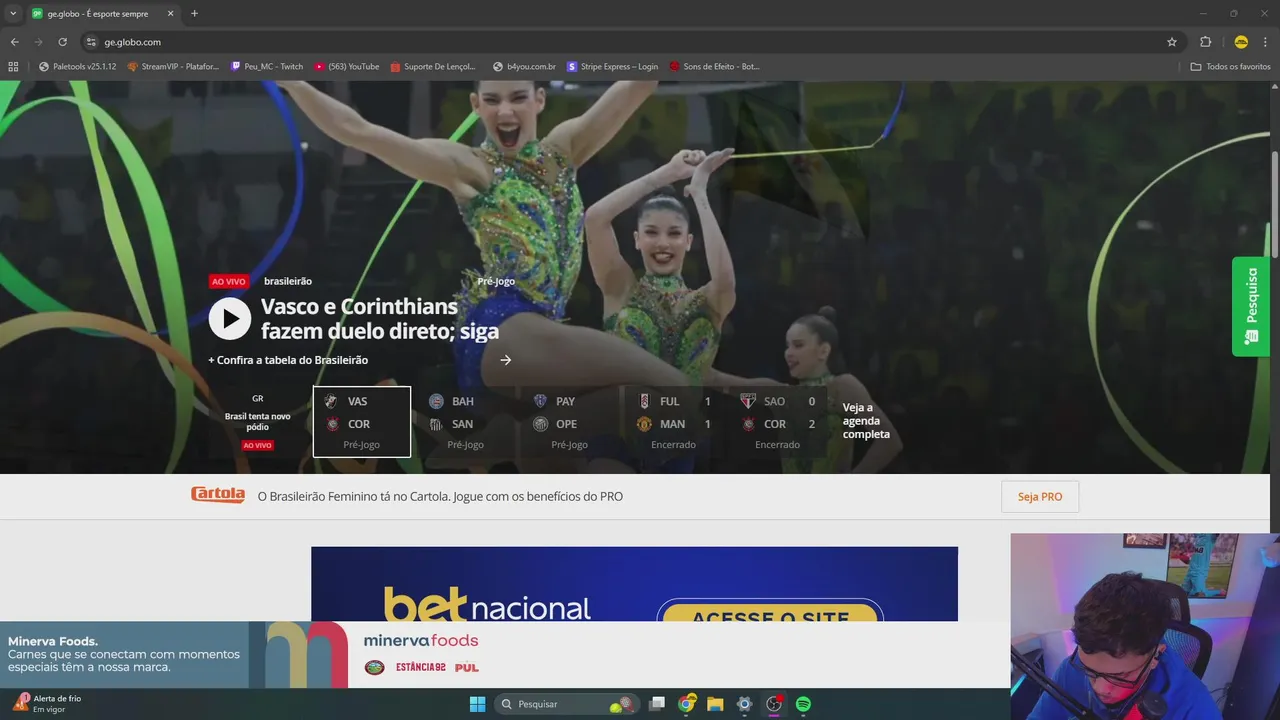Open Spotify from the taskbar
Viewport: 1280px width, 720px height.
click(803, 704)
